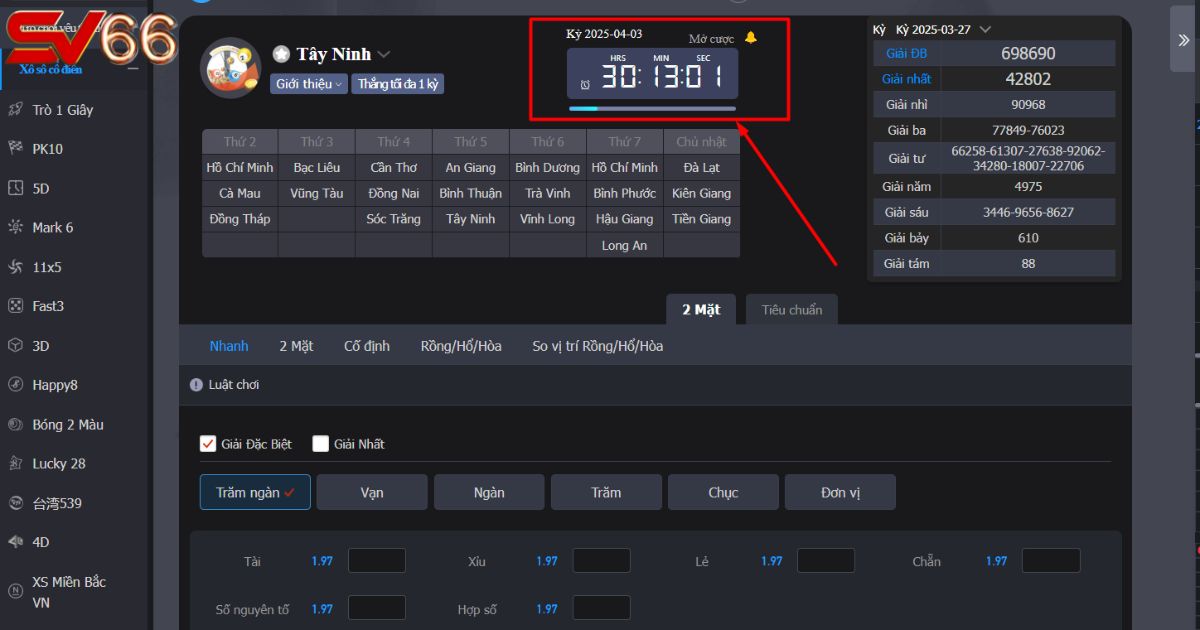Click the countdown progress bar under timer
1200x630 pixels.
[652, 108]
